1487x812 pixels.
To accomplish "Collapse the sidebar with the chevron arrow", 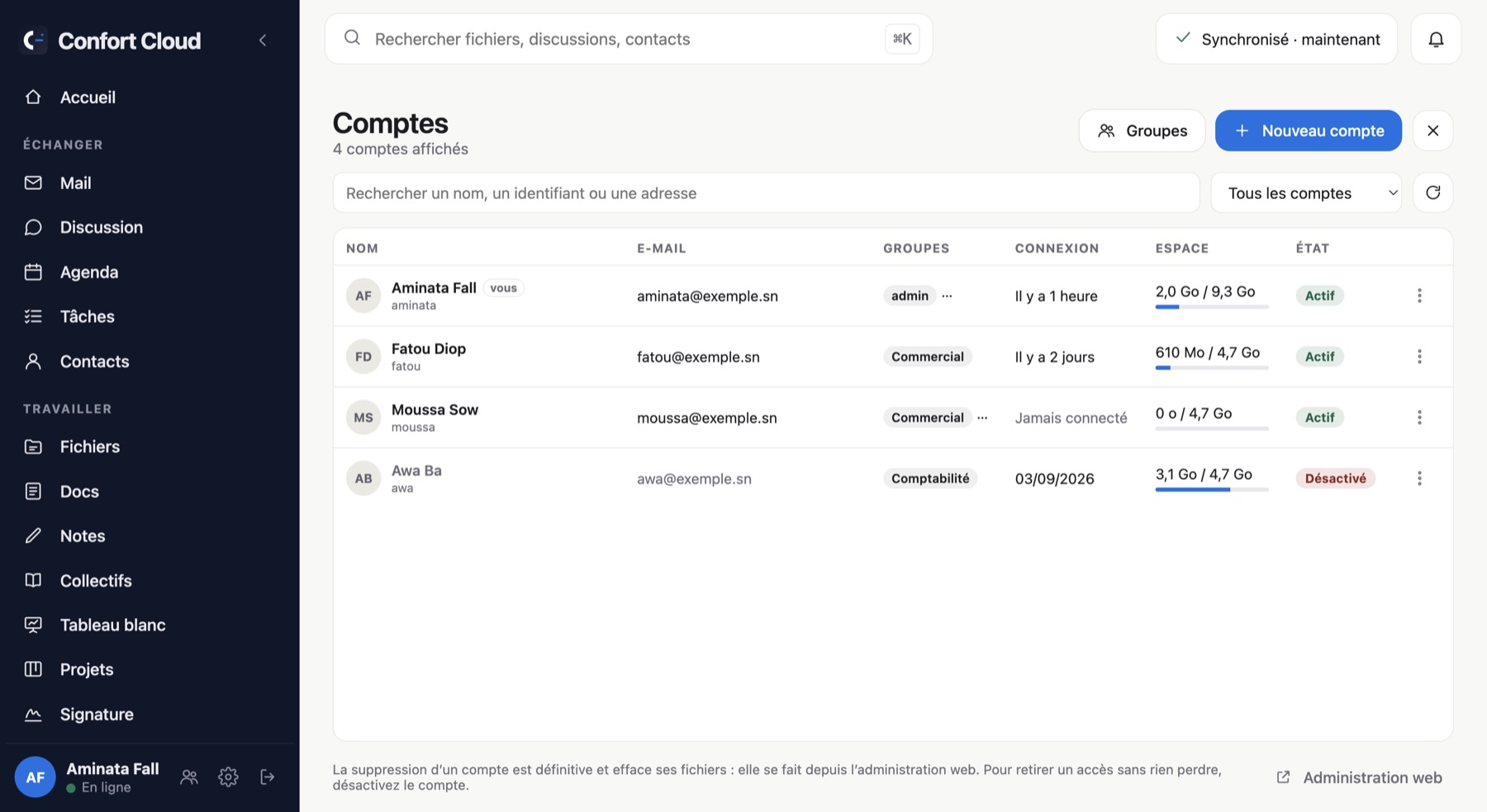I will 263,40.
